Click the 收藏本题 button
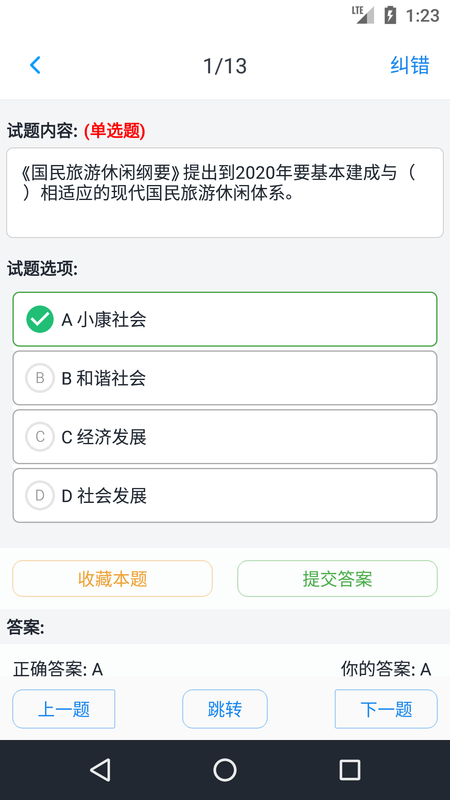450x800 pixels. (x=112, y=579)
